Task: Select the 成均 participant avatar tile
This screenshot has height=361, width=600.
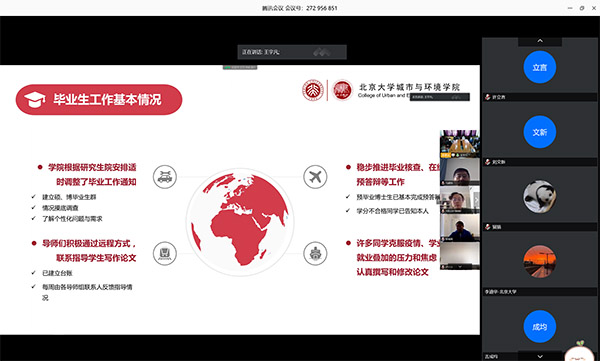Action: pos(540,327)
